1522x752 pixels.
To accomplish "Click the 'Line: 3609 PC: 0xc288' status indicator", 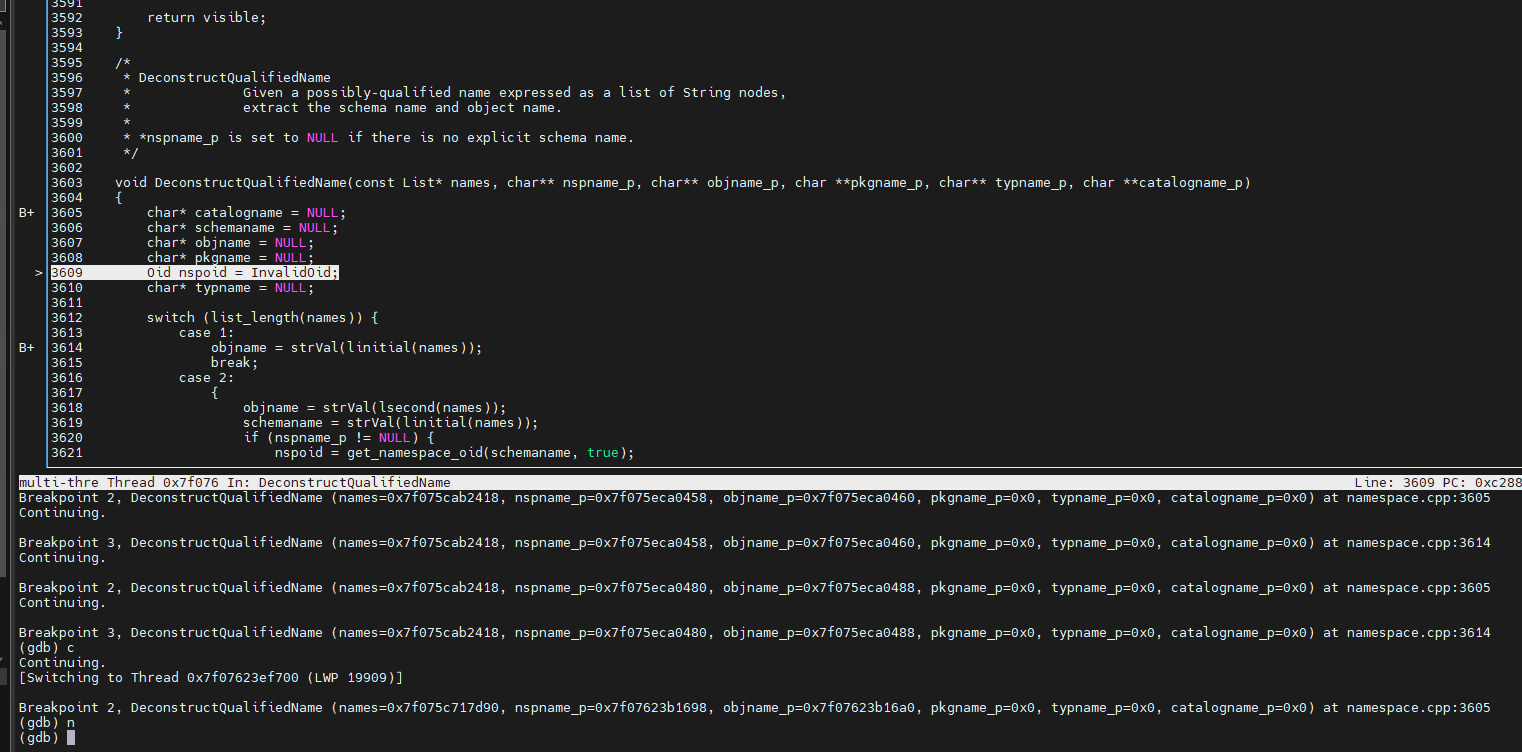I will pyautogui.click(x=1438, y=483).
